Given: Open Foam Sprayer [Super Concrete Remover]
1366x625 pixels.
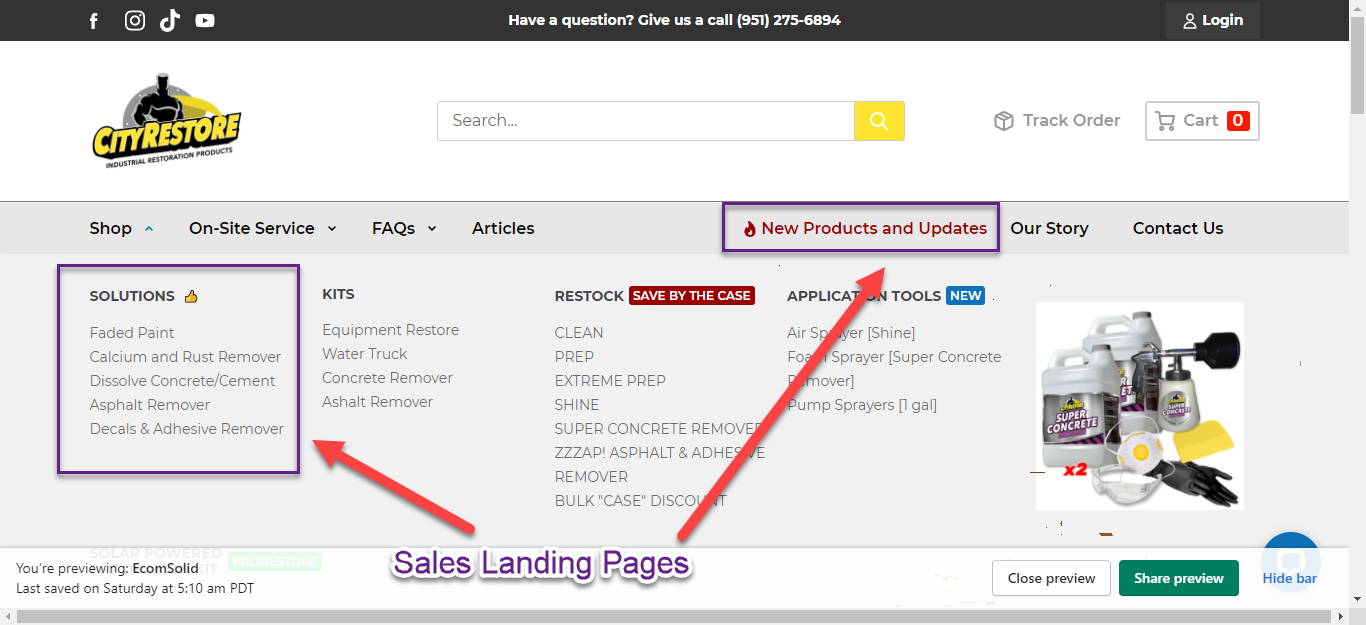Looking at the screenshot, I should [894, 369].
